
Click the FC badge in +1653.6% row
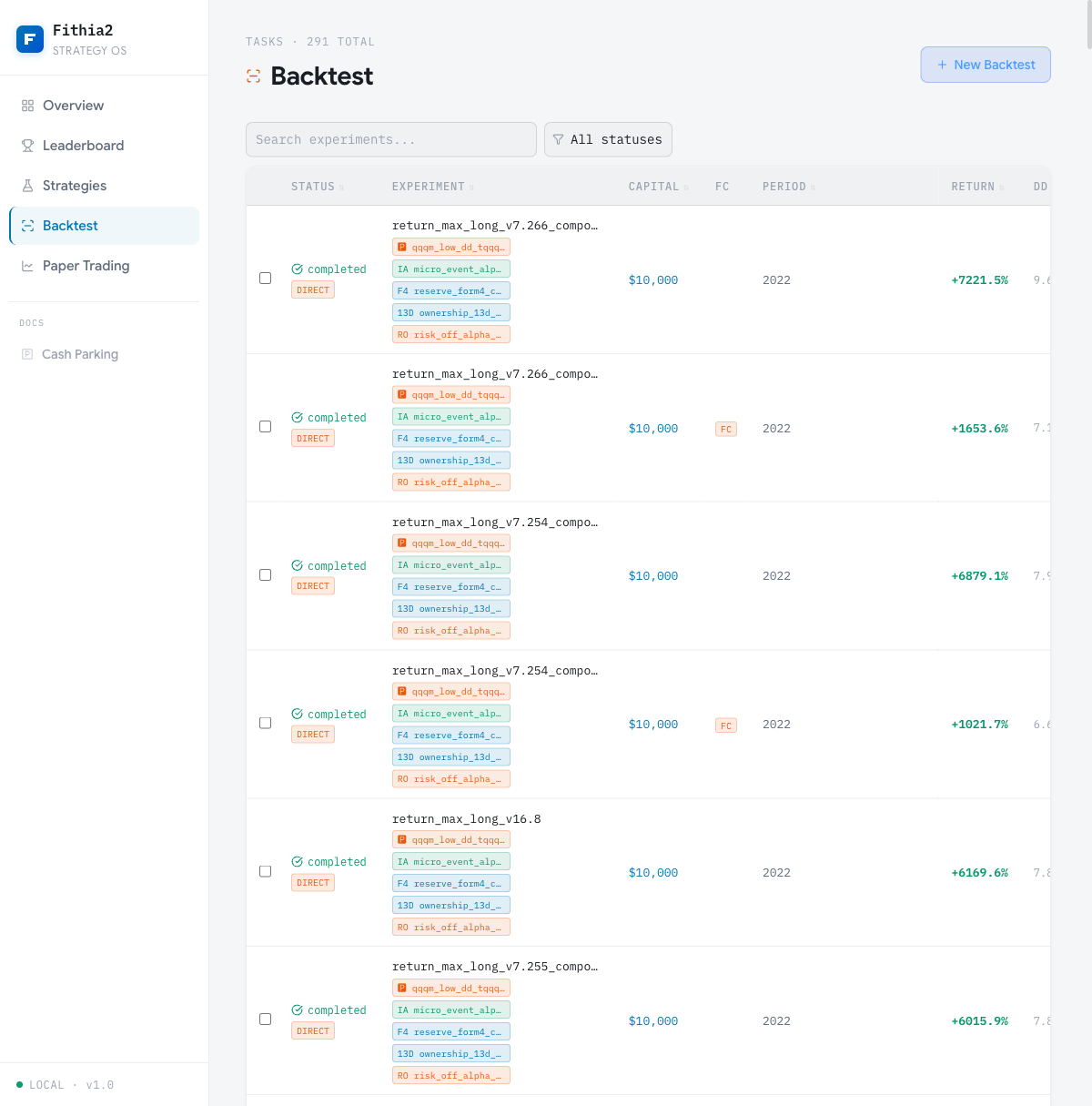click(x=726, y=429)
